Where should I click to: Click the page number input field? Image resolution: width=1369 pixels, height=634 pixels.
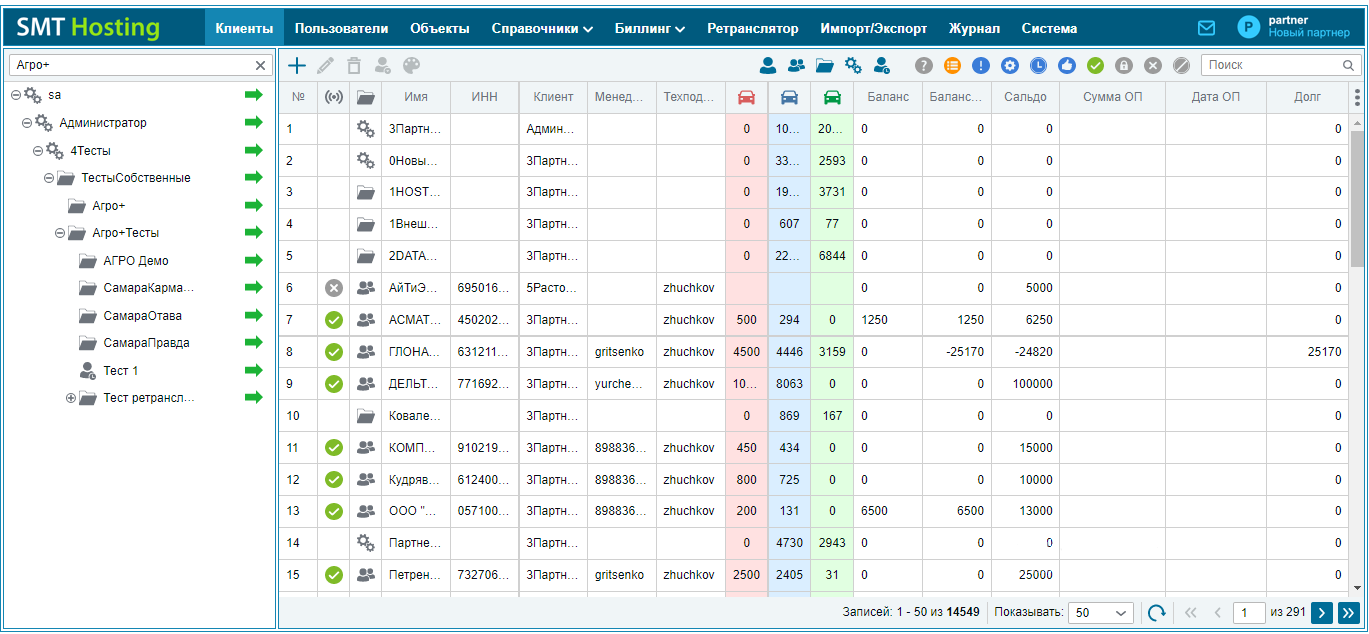point(1249,613)
